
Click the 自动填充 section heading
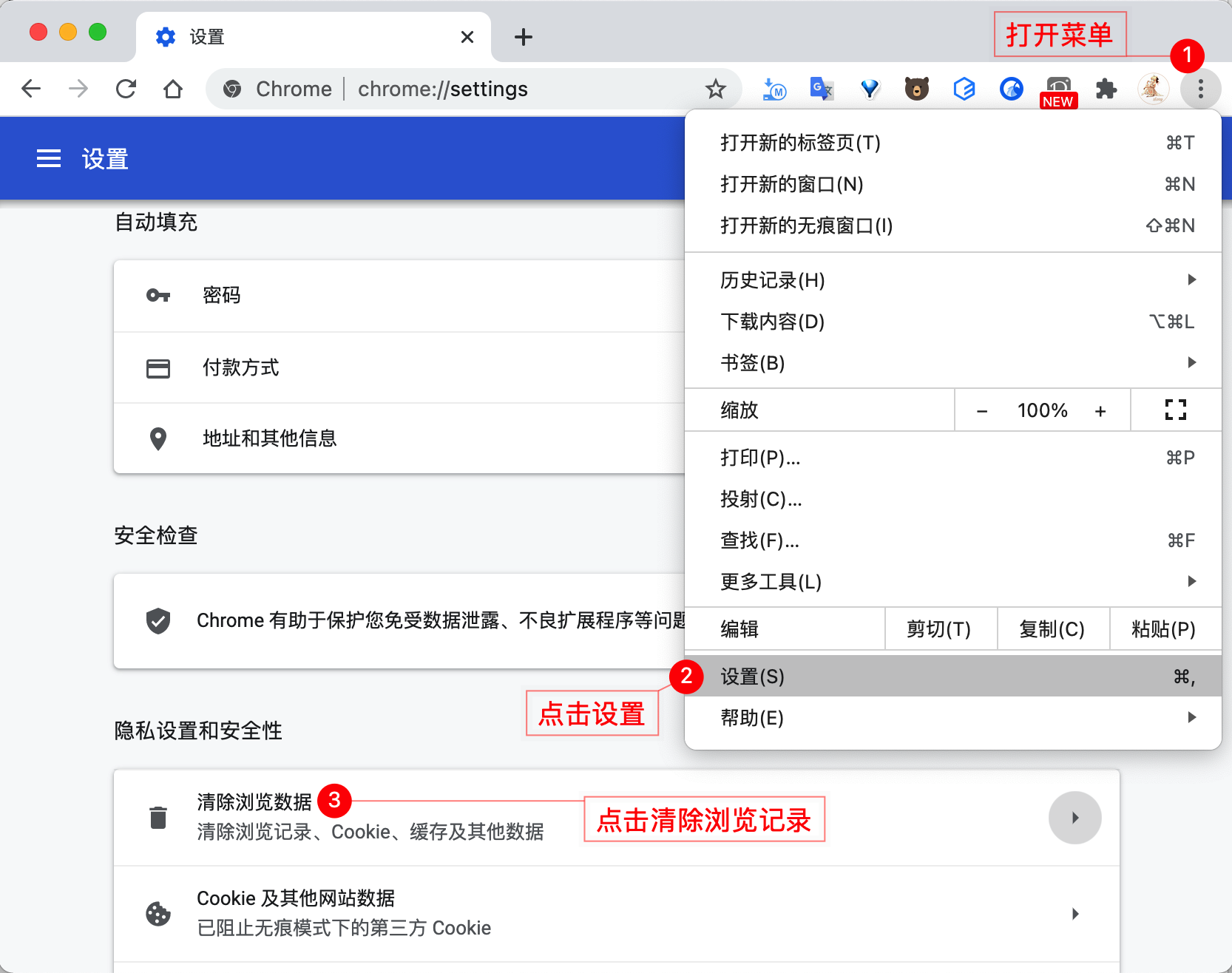156,223
